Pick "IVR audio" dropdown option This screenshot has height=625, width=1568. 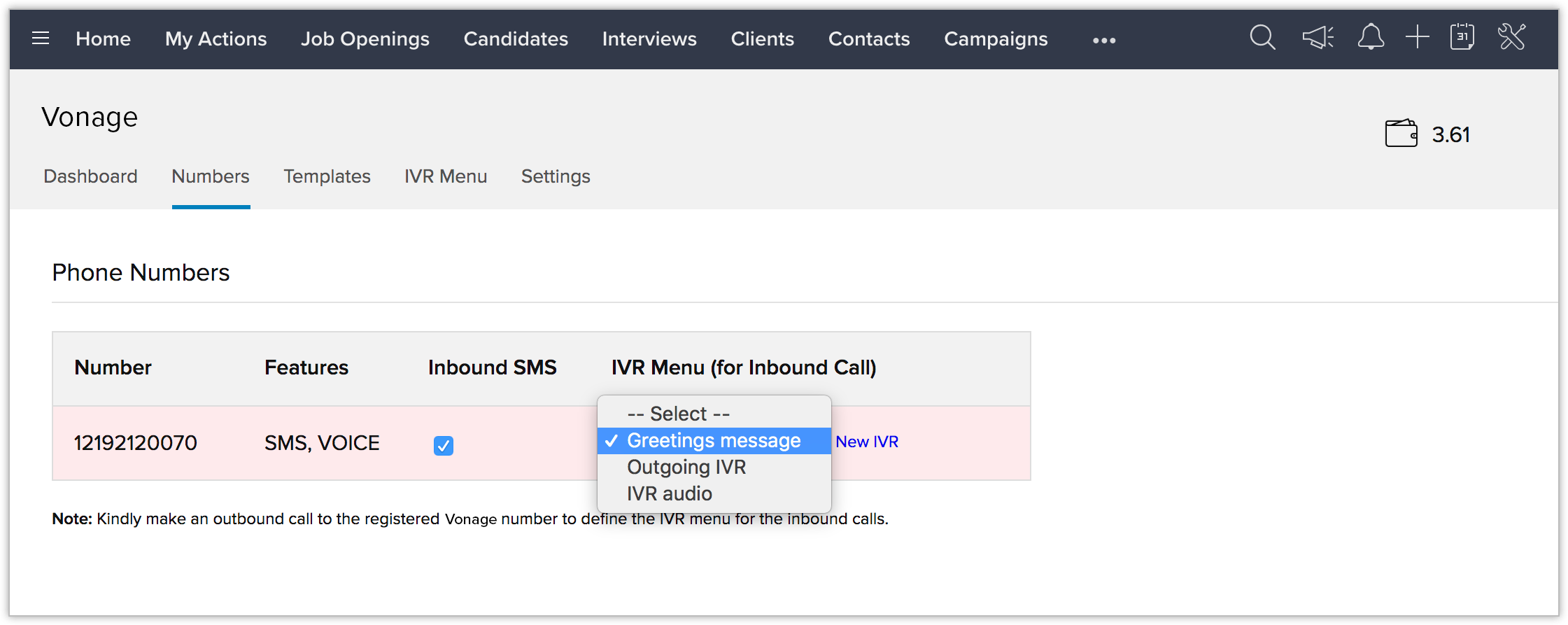(x=669, y=493)
